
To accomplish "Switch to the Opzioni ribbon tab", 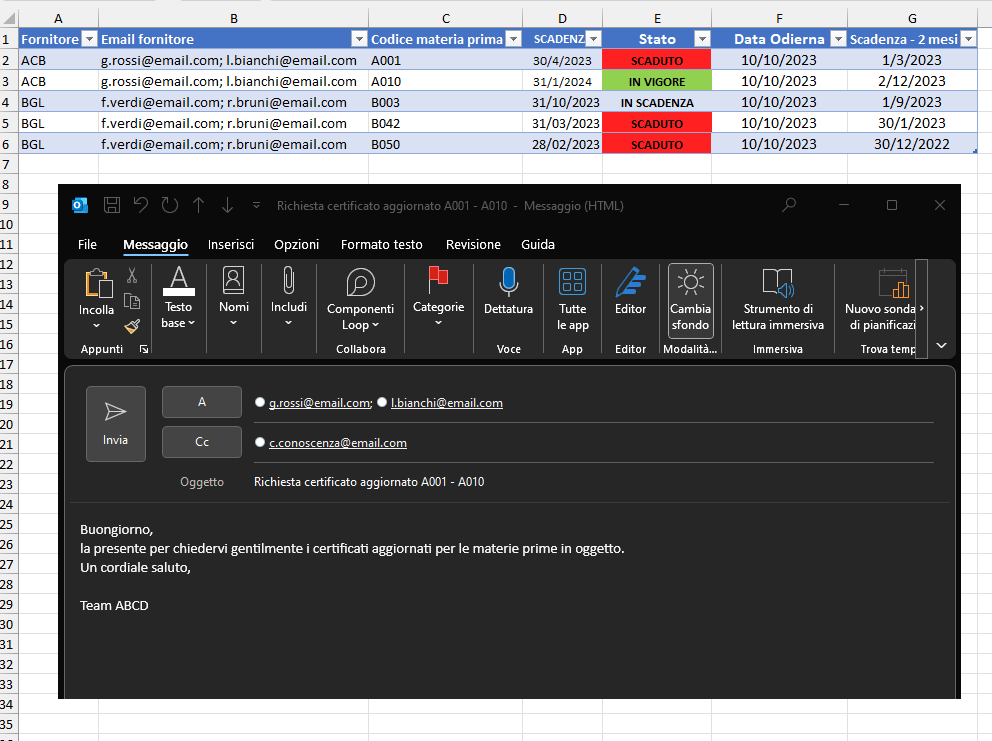I will coord(296,244).
